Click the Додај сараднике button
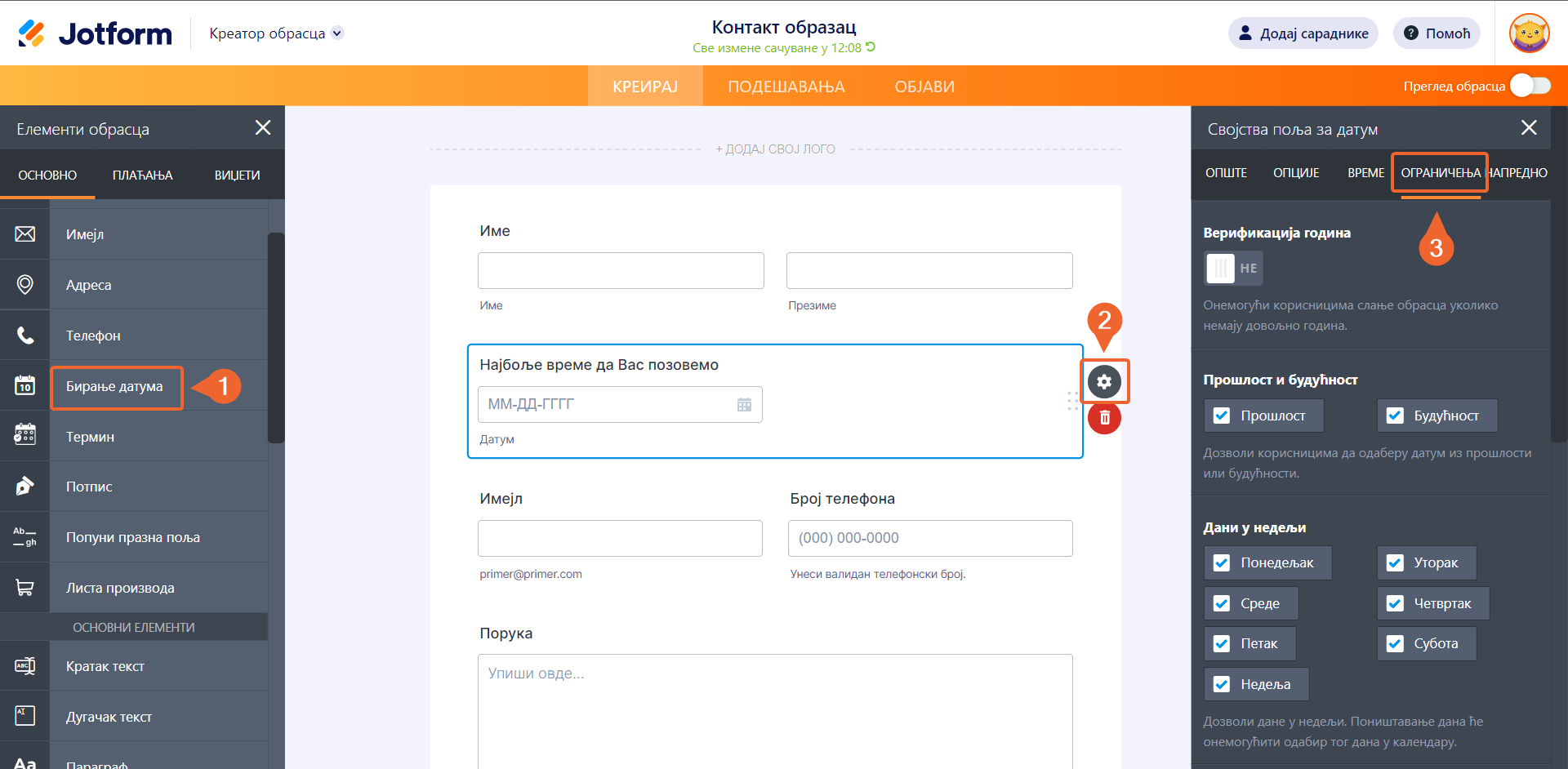 point(1303,33)
